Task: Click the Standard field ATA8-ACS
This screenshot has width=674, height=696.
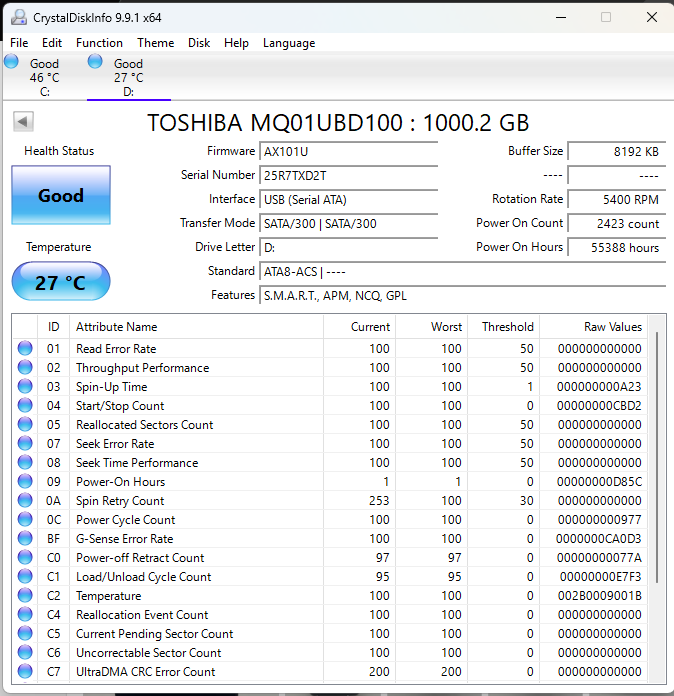Action: tap(462, 271)
